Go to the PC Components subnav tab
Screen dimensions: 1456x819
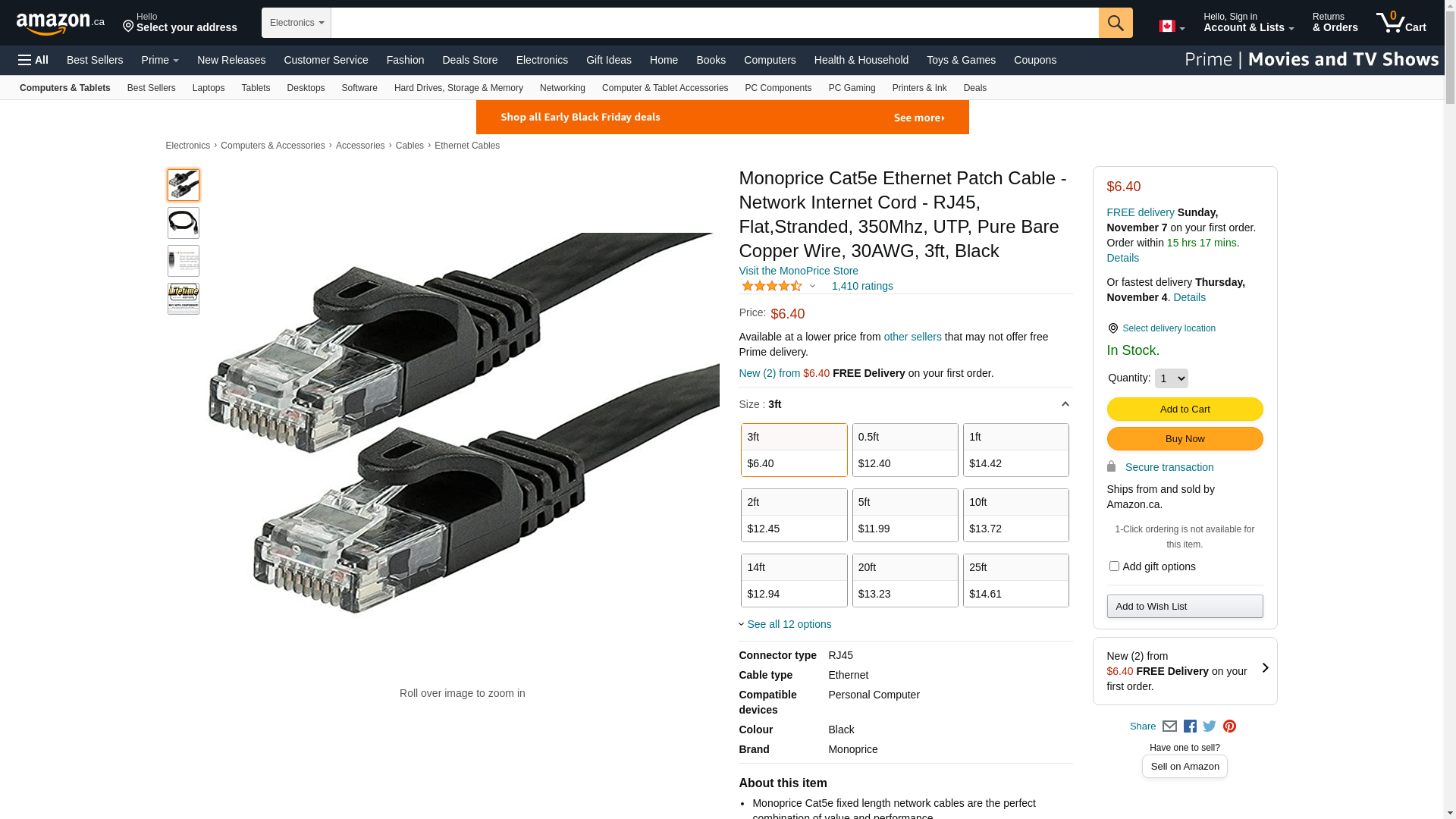pyautogui.click(x=777, y=88)
